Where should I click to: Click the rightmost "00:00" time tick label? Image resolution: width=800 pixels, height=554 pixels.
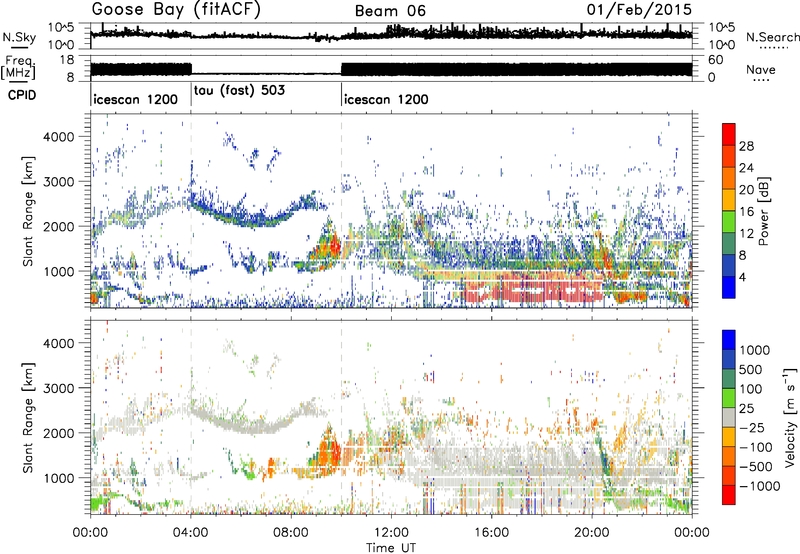[x=692, y=533]
